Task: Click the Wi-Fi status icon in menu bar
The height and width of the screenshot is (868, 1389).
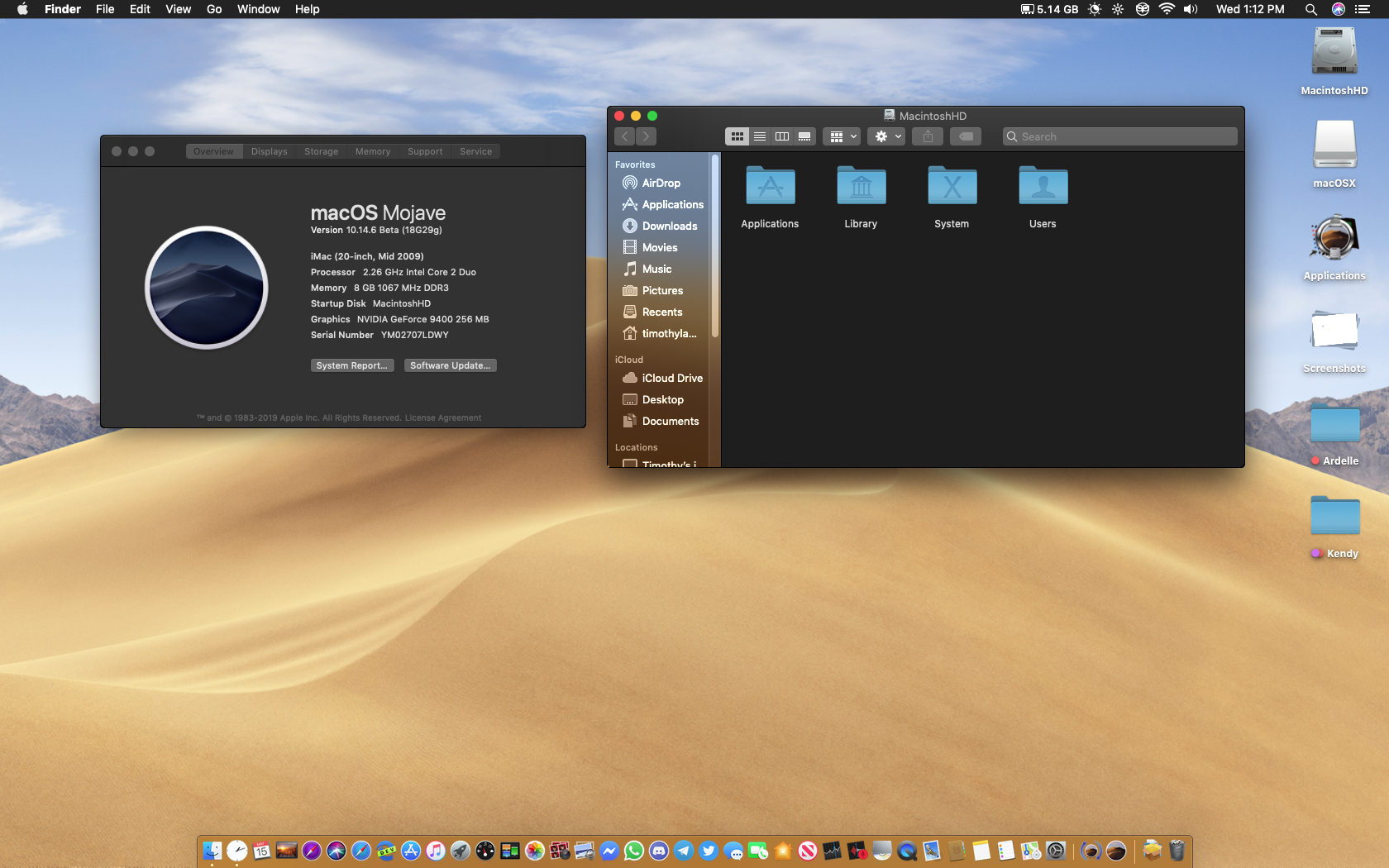Action: coord(1167,9)
